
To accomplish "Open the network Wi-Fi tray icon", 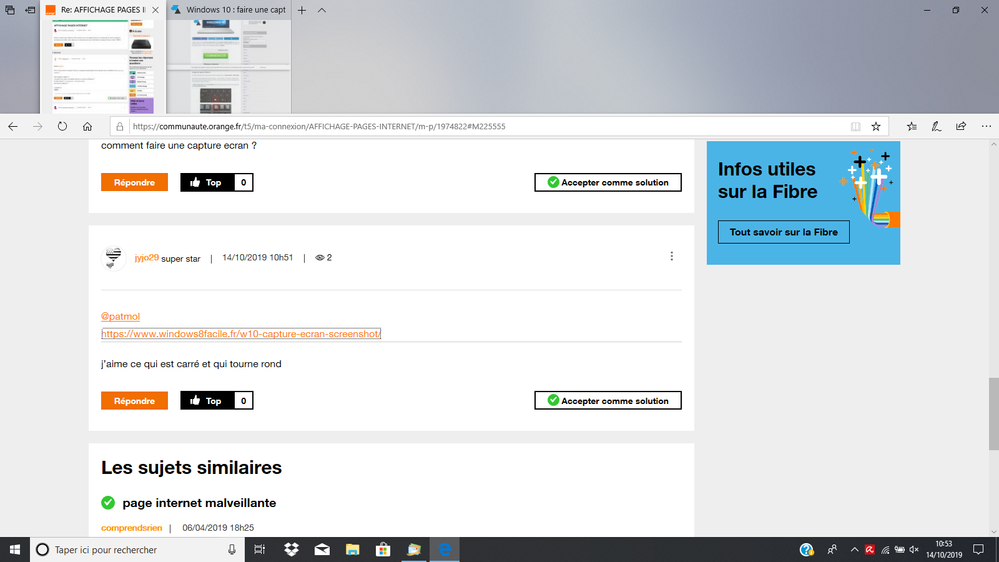I will (x=885, y=549).
